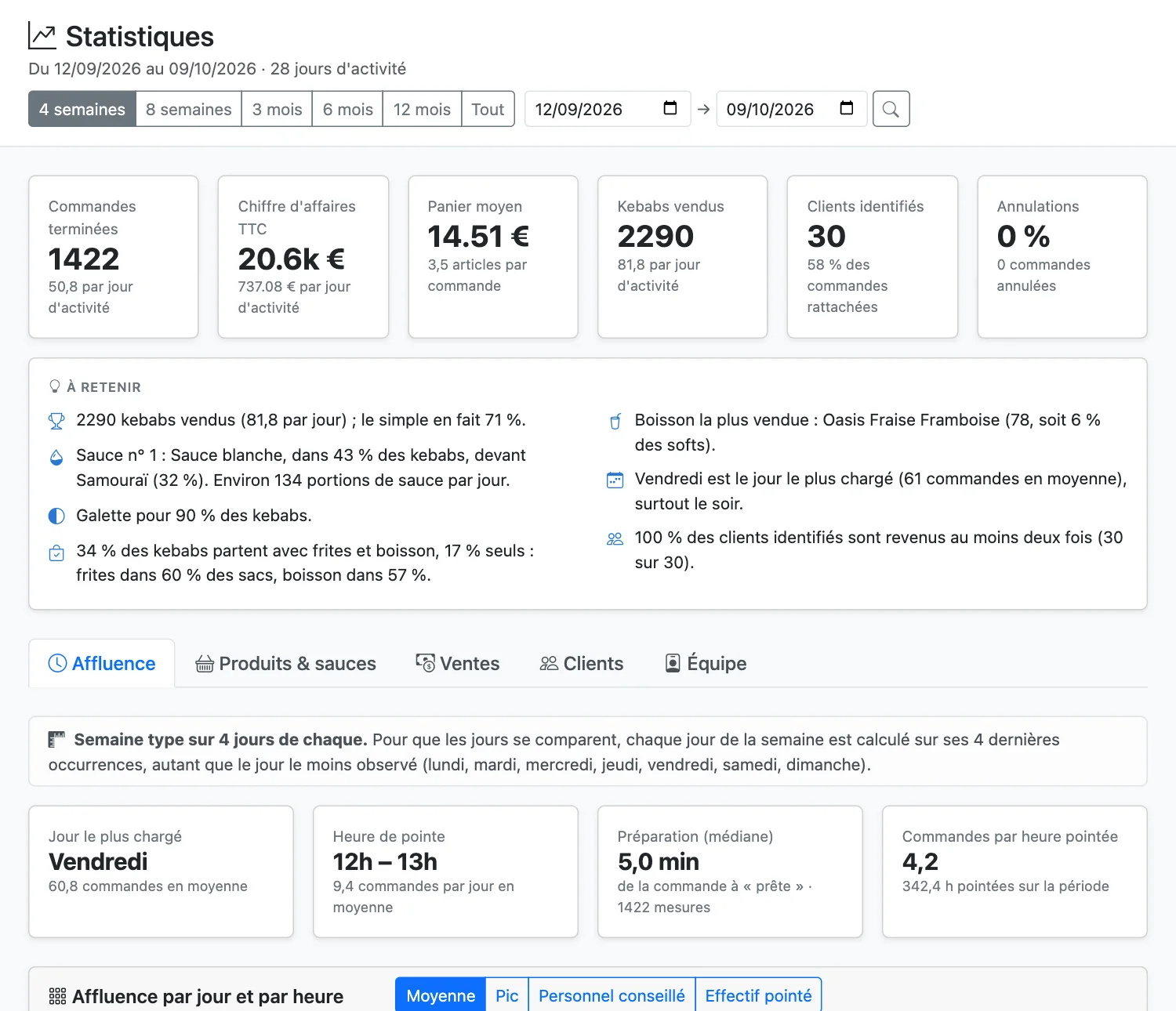Show Personnel conseillé view
This screenshot has width=1176, height=1011.
point(612,995)
